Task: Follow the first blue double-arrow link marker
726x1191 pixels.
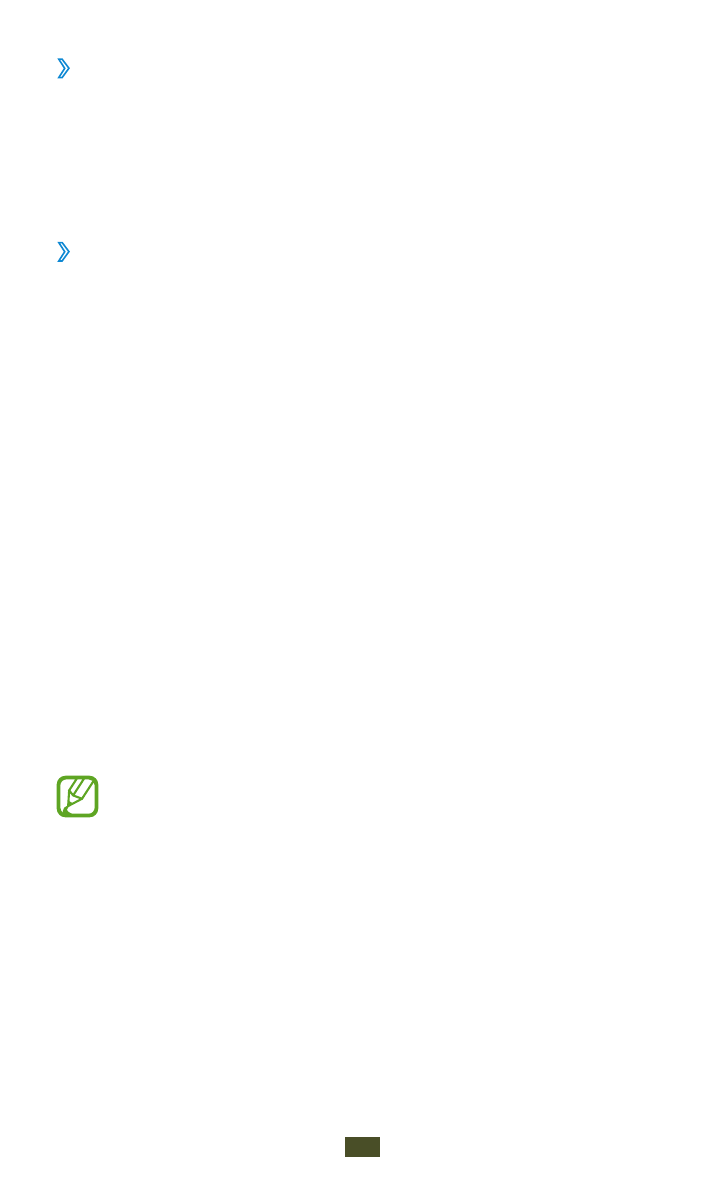Action: tap(64, 69)
